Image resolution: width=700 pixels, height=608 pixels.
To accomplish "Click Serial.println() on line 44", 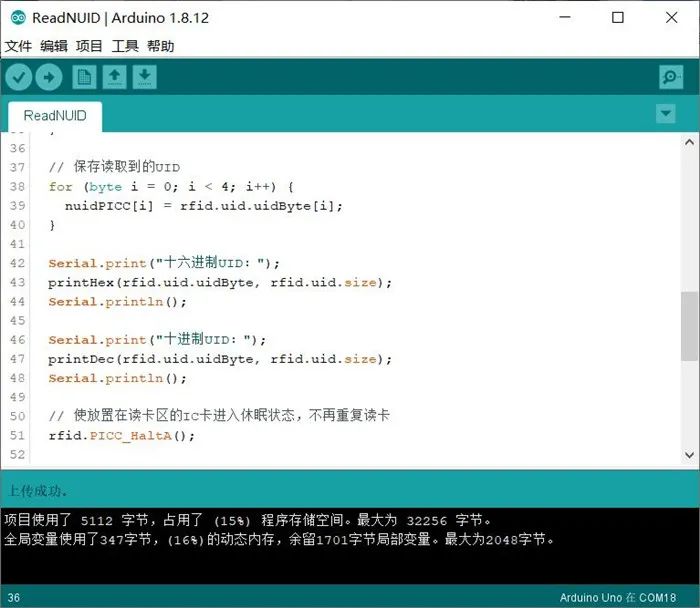I will [117, 302].
